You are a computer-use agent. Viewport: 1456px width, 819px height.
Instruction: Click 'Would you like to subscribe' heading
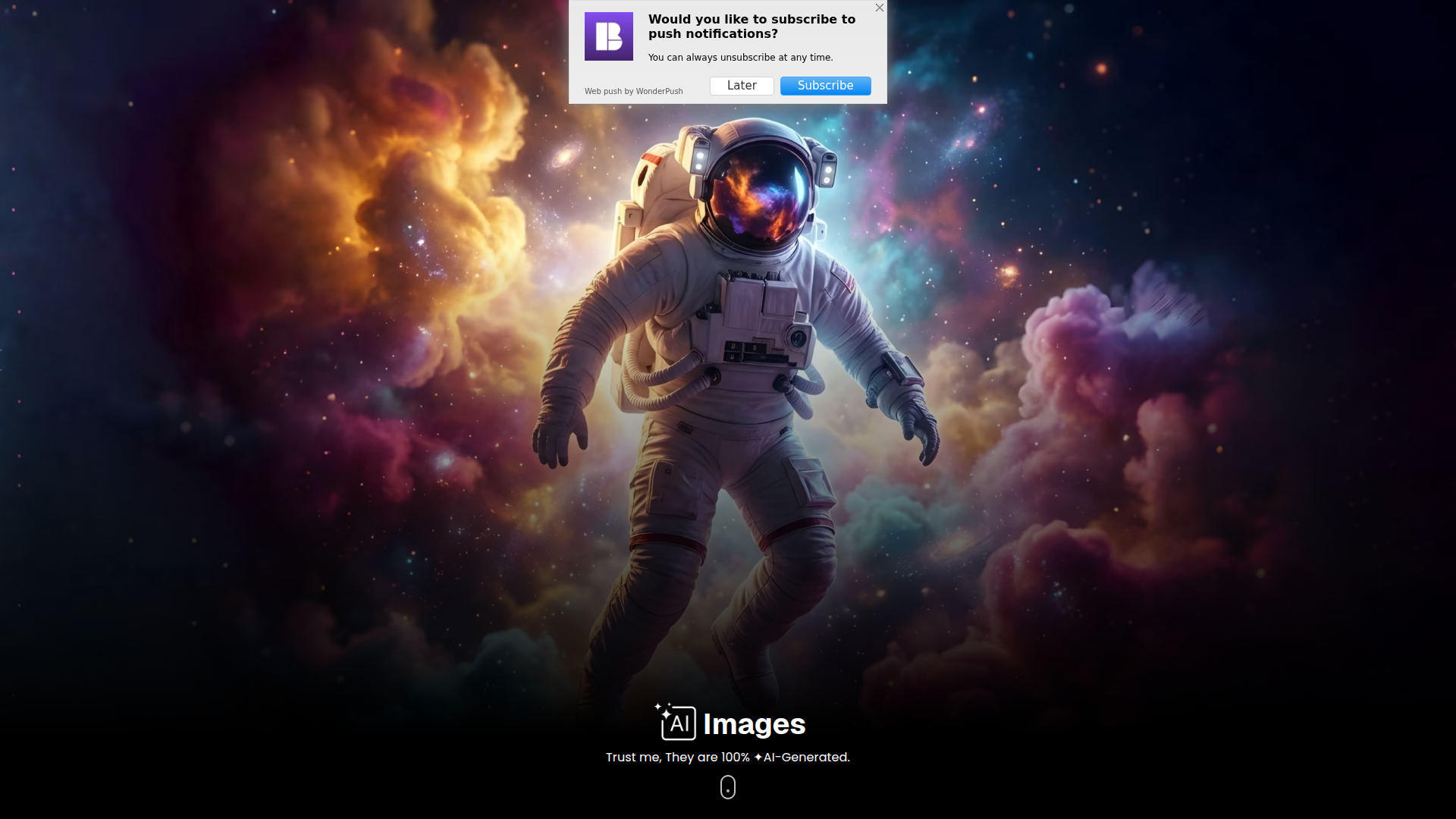[x=752, y=27]
